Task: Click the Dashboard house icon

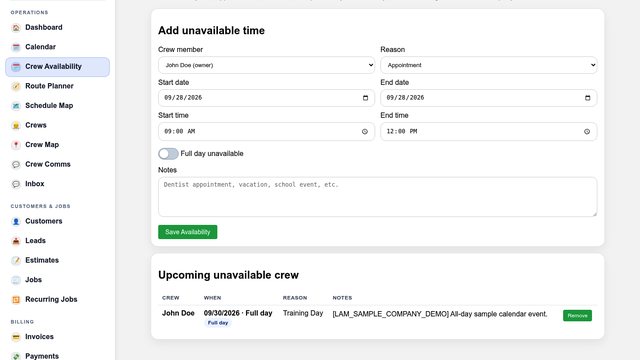Action: [16, 27]
